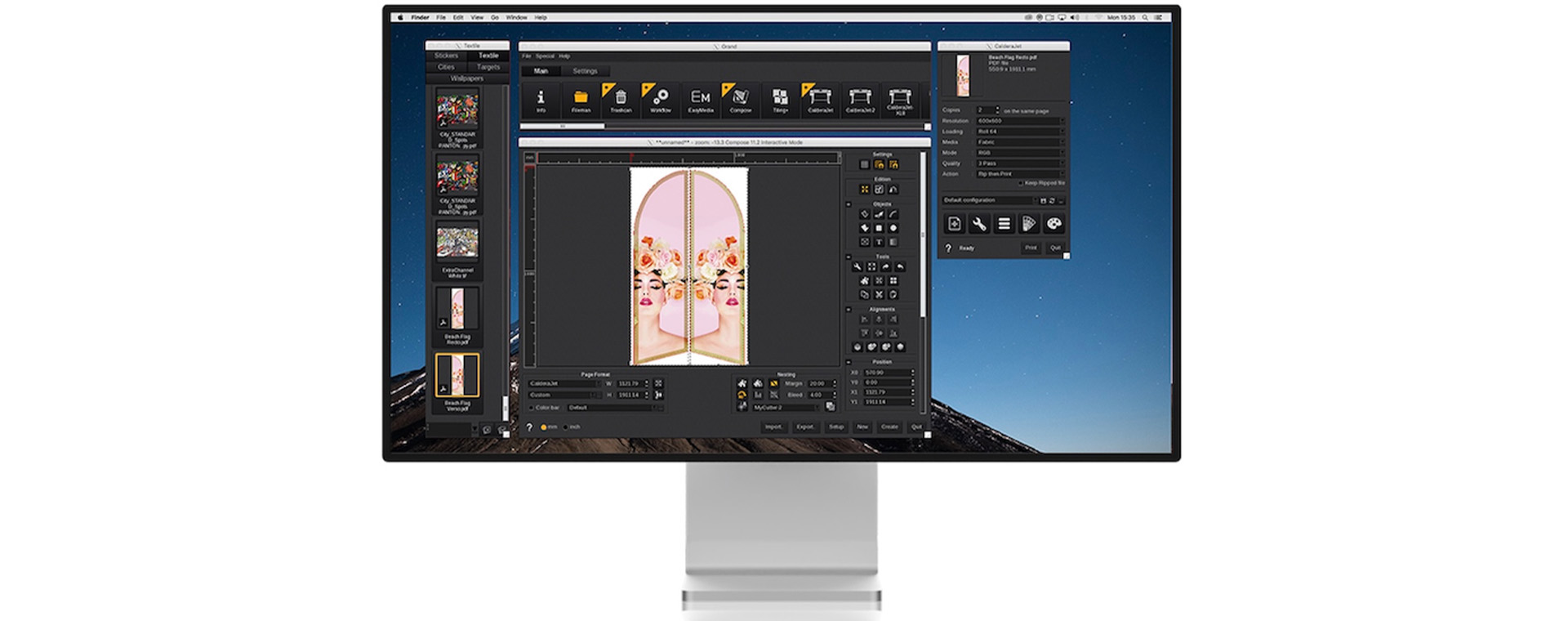Open the Finder menu in macOS menu bar
This screenshot has width=1568, height=621.
[420, 17]
